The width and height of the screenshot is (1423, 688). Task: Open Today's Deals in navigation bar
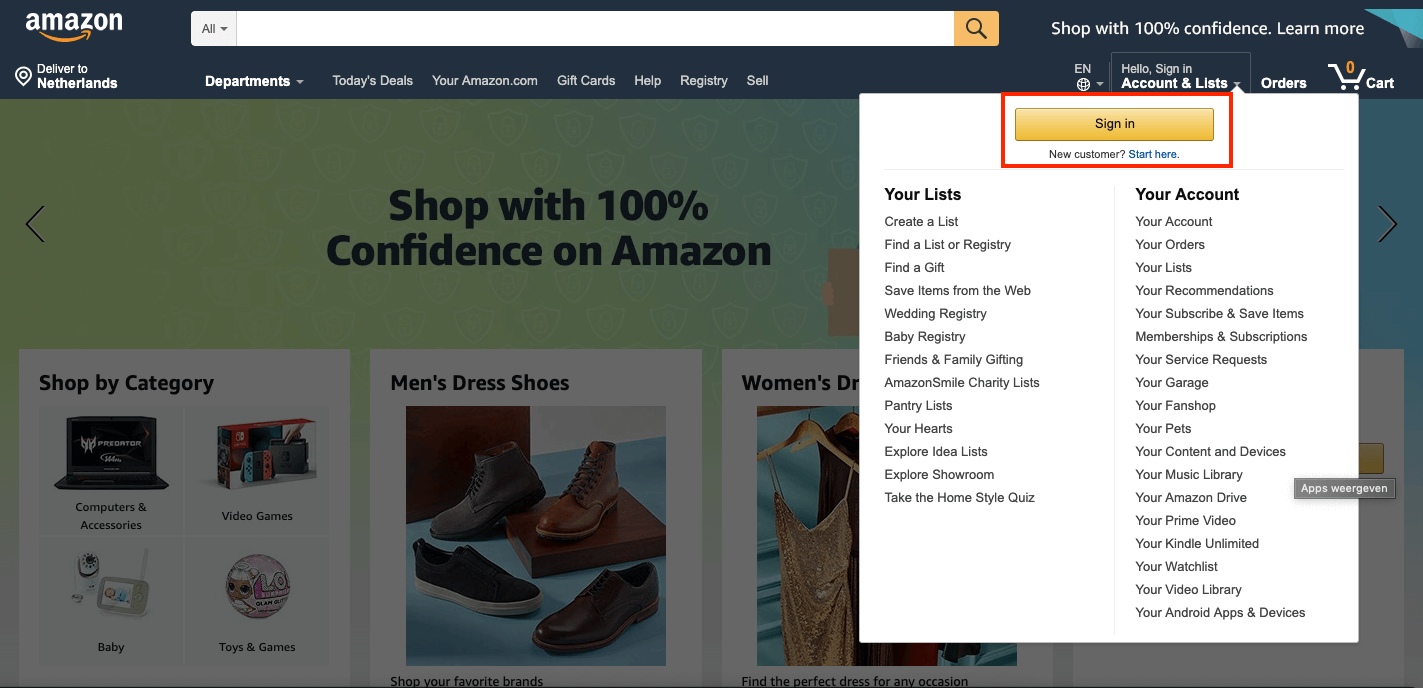372,81
